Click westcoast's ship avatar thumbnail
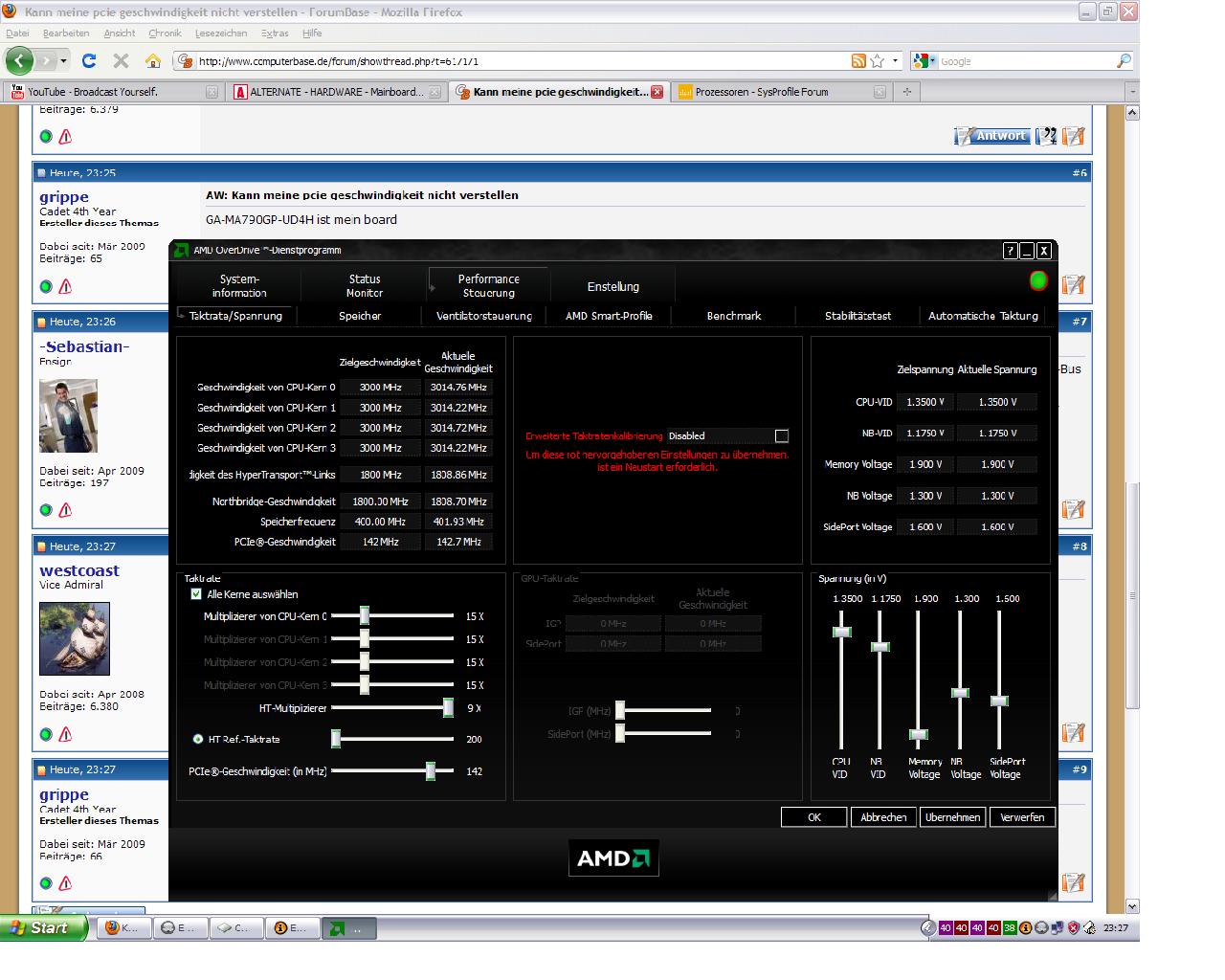 point(75,638)
